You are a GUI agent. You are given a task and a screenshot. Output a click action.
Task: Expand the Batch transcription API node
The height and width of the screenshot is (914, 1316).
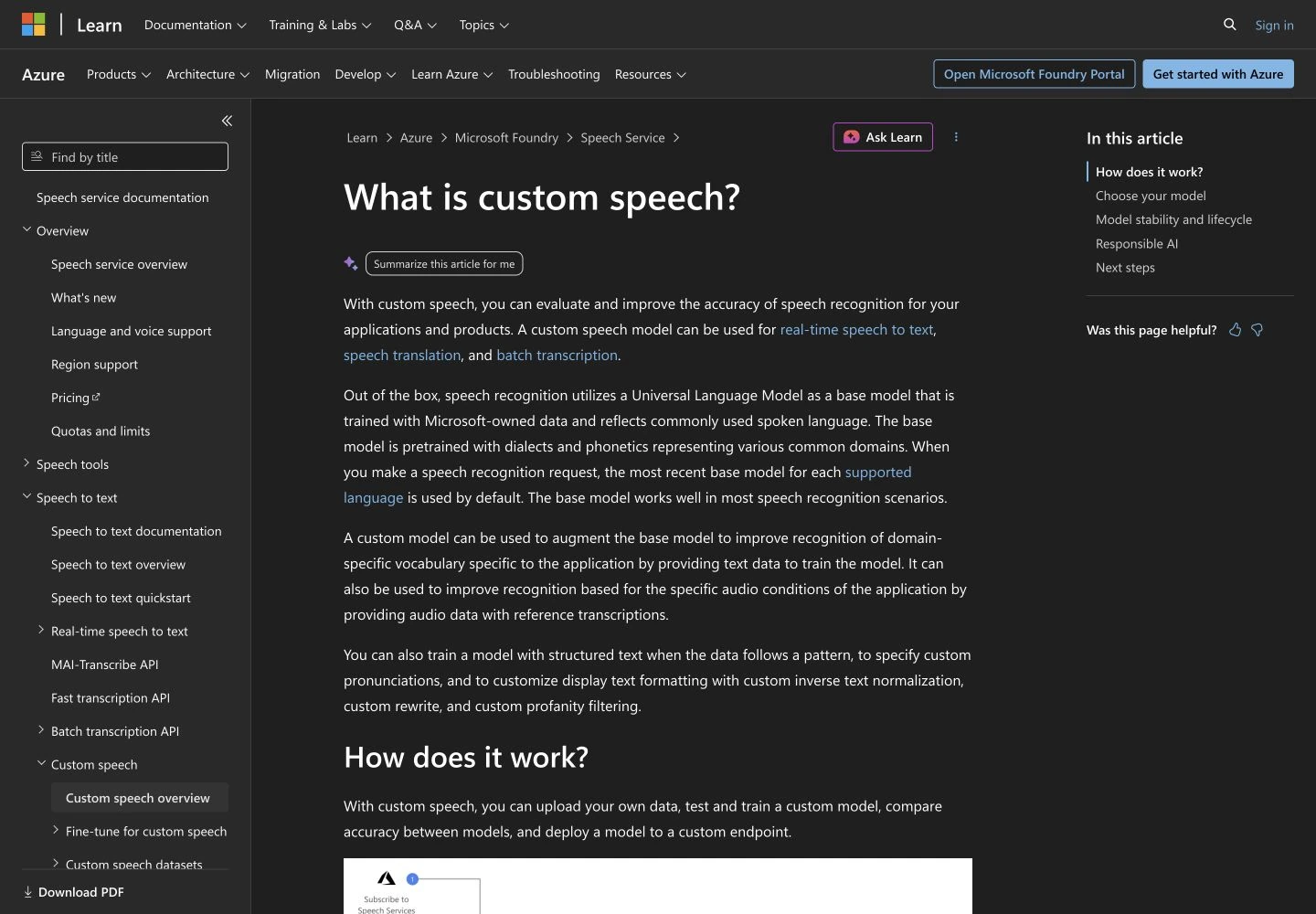click(41, 730)
